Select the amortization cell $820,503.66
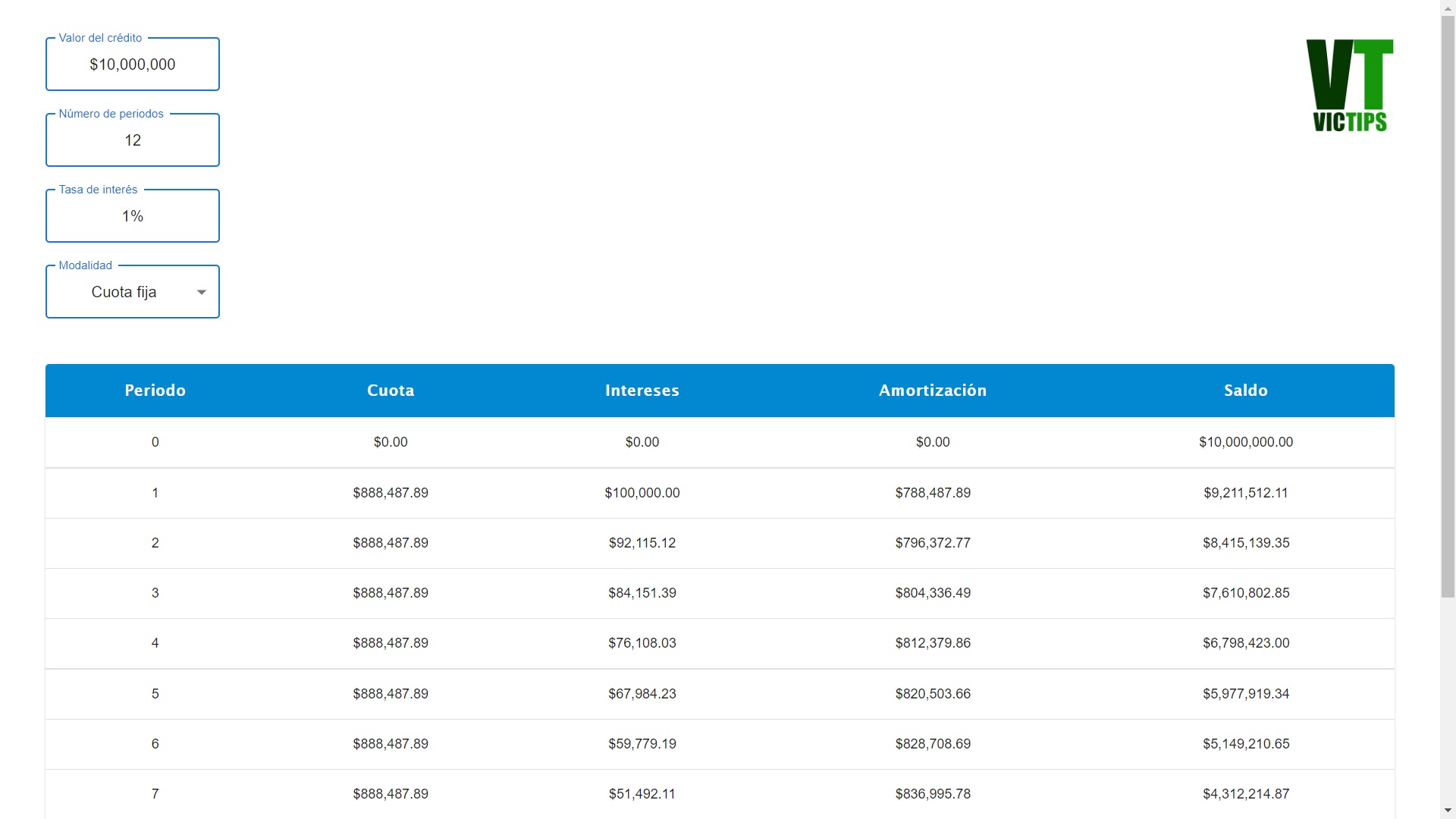Viewport: 1456px width, 819px height. [x=933, y=694]
